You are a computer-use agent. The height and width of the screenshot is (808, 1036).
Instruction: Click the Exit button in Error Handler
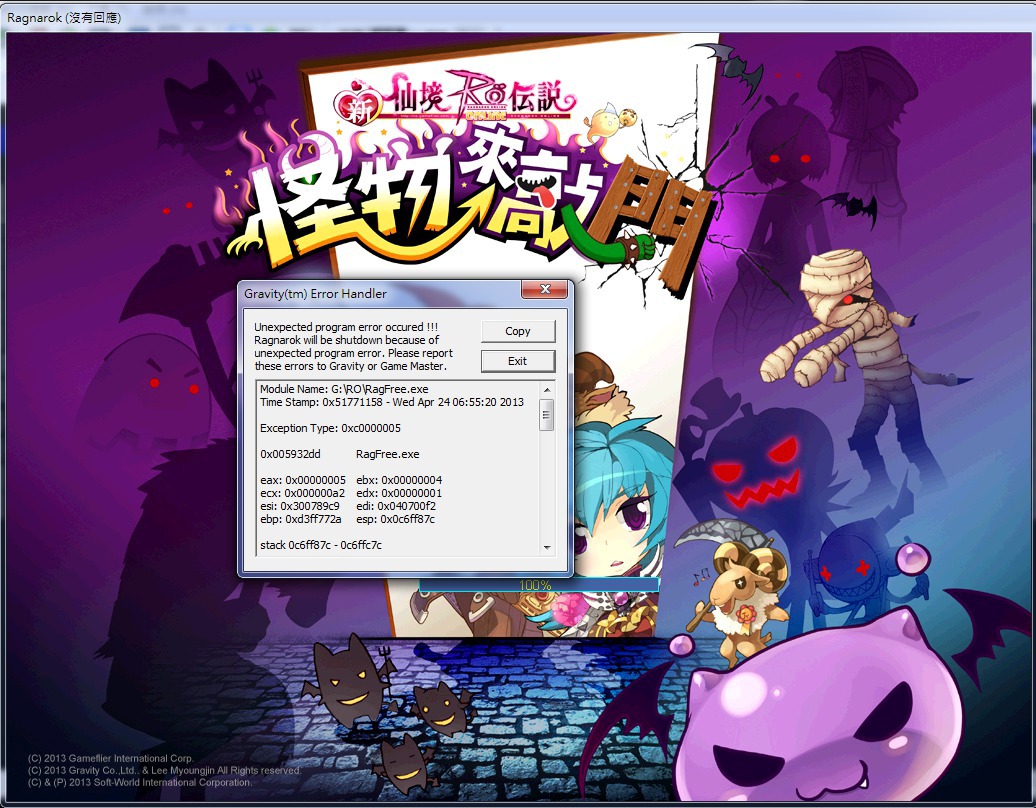tap(518, 361)
